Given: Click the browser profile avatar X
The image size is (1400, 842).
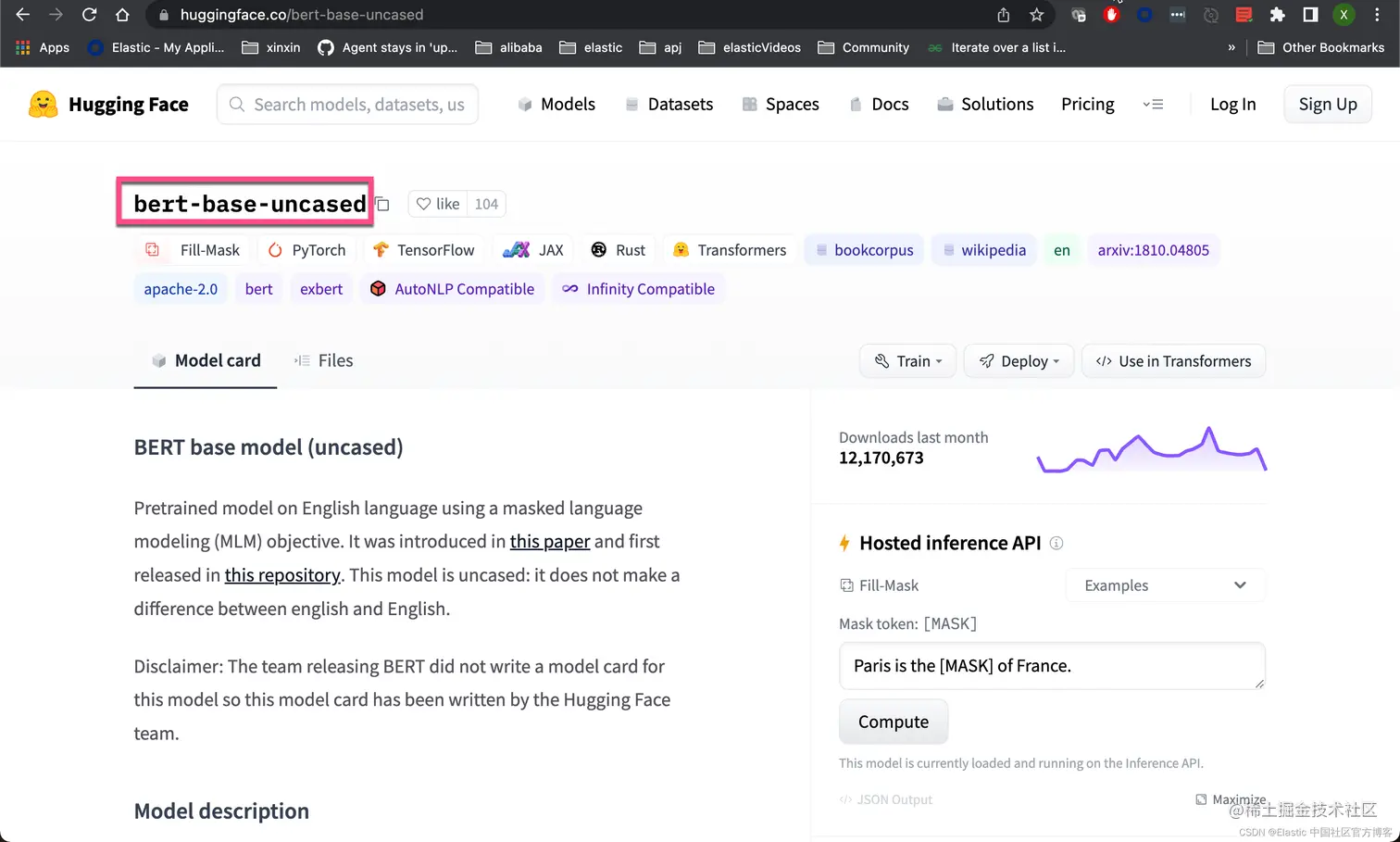Looking at the screenshot, I should (x=1344, y=15).
